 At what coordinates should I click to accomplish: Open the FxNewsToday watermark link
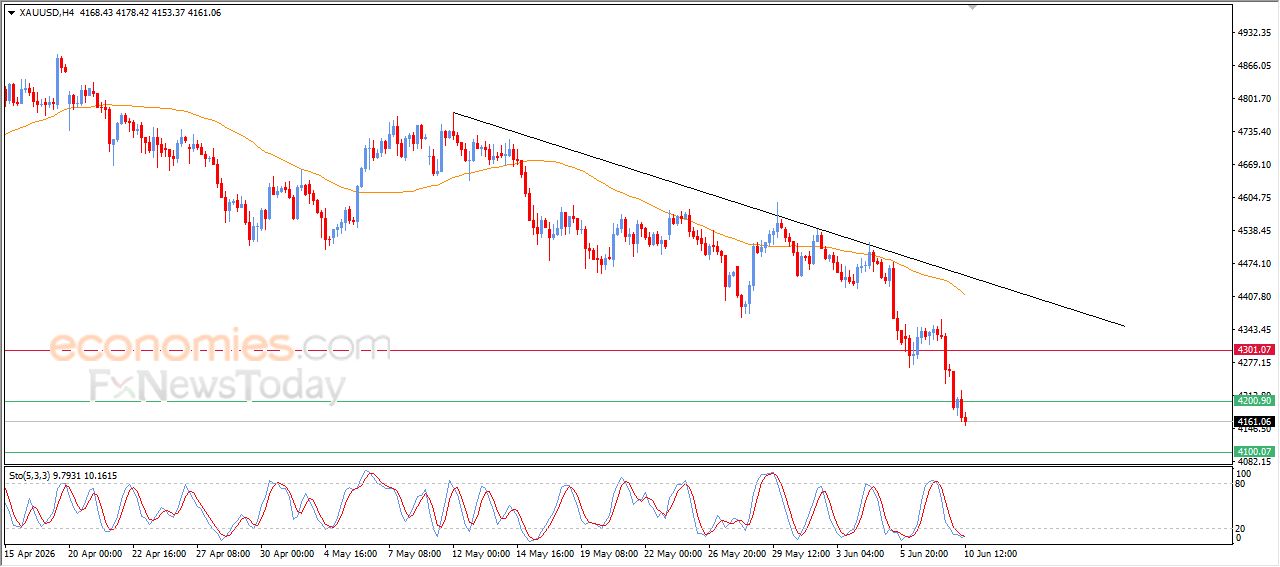coord(218,385)
